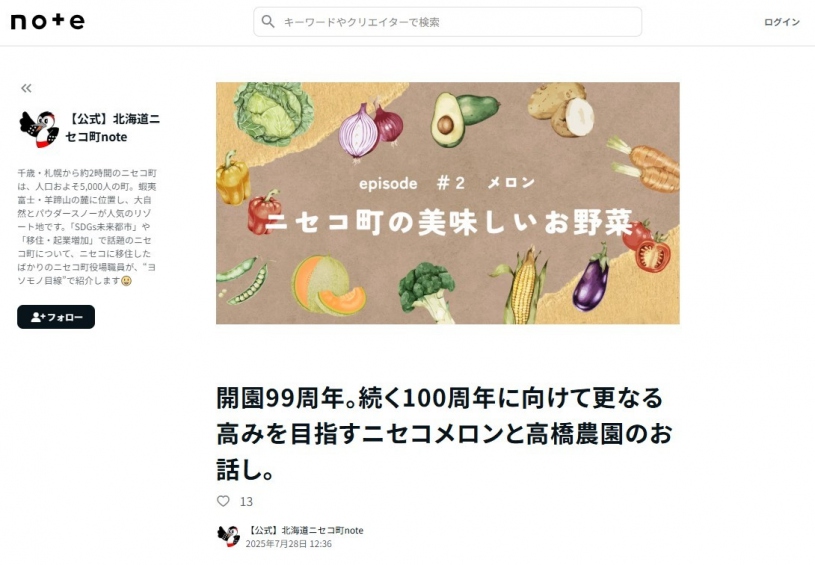Click the corn illustration in banner
This screenshot has height=565, width=815.
pos(522,286)
